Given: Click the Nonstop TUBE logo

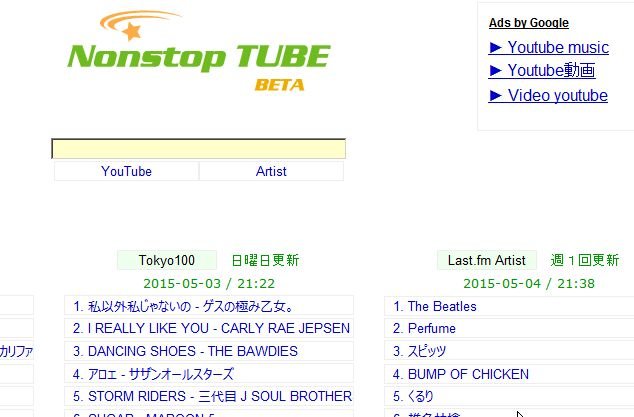Looking at the screenshot, I should (x=199, y=51).
